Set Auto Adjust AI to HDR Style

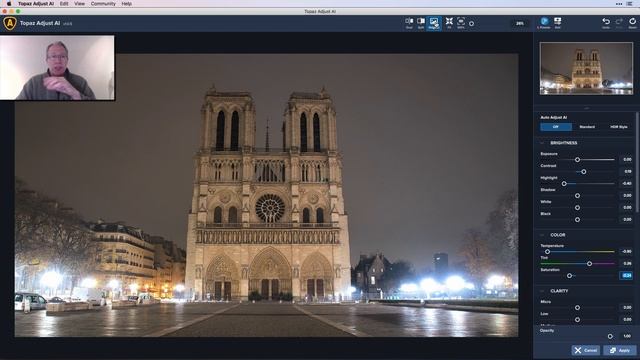pyautogui.click(x=618, y=127)
